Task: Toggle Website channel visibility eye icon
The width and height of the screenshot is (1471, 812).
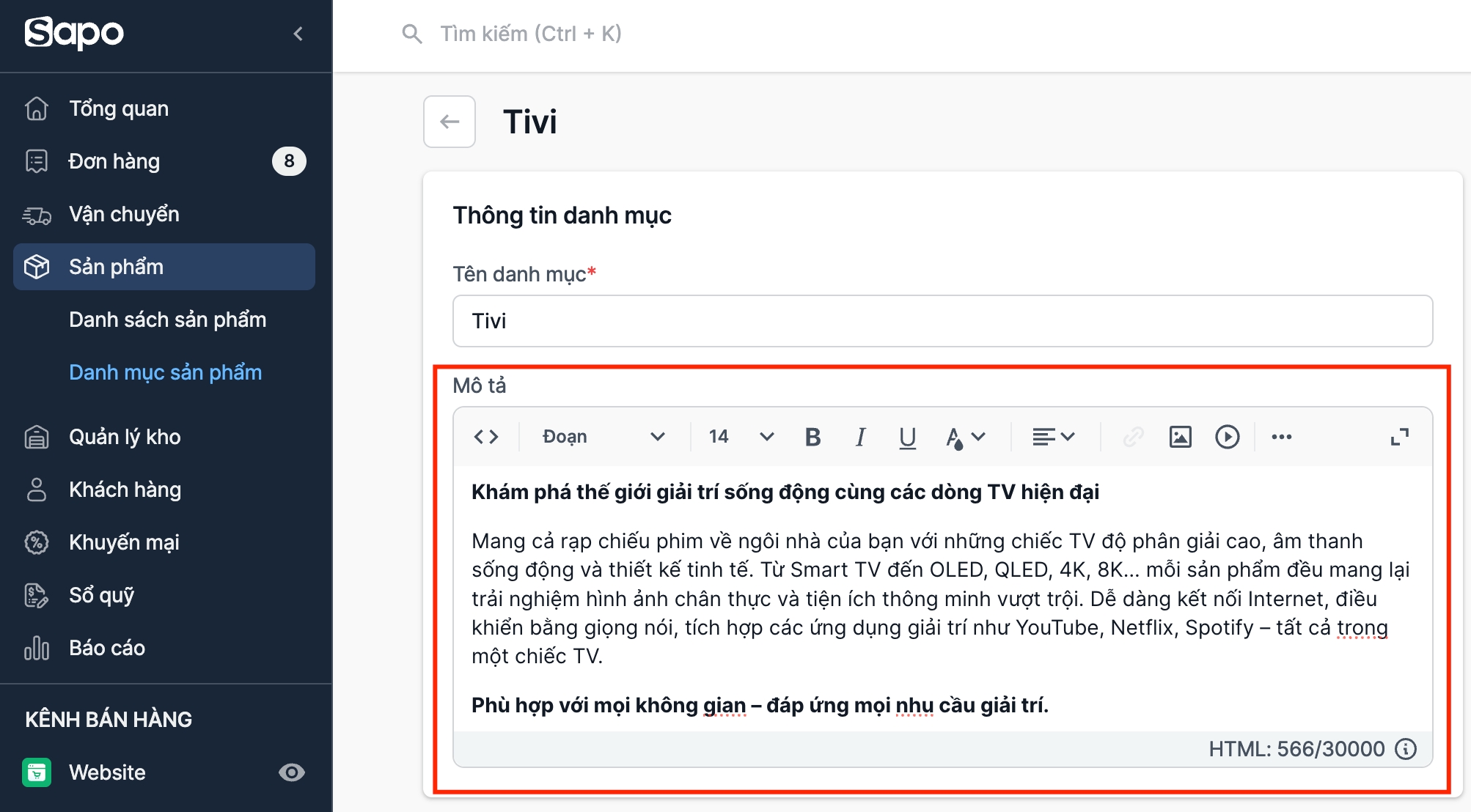Action: (x=291, y=772)
